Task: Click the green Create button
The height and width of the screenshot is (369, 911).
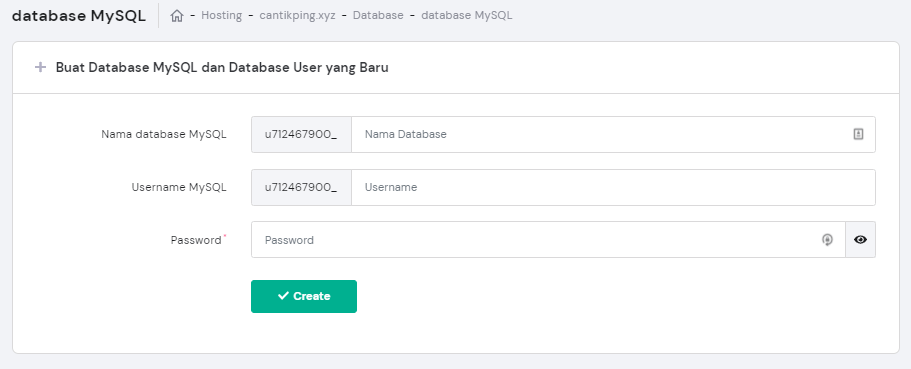Action: click(x=304, y=296)
